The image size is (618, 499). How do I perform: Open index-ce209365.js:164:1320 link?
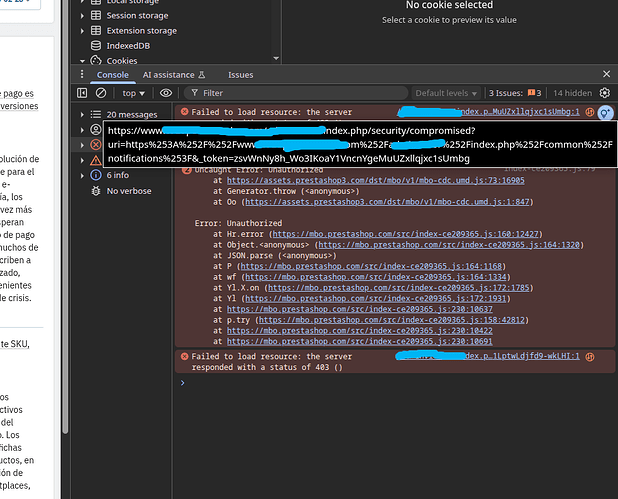click(449, 245)
